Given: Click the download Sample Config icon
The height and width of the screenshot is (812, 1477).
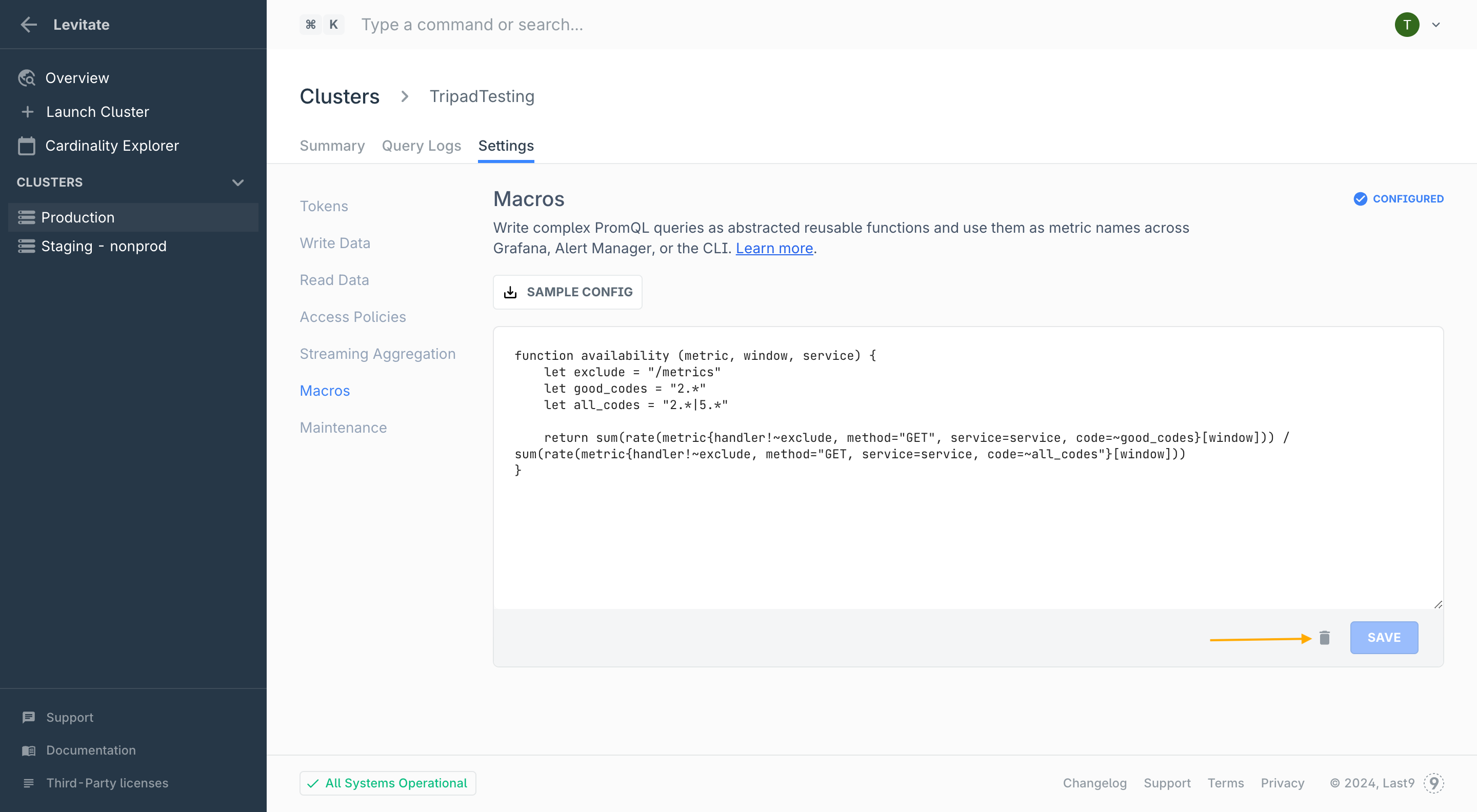Looking at the screenshot, I should click(x=511, y=292).
